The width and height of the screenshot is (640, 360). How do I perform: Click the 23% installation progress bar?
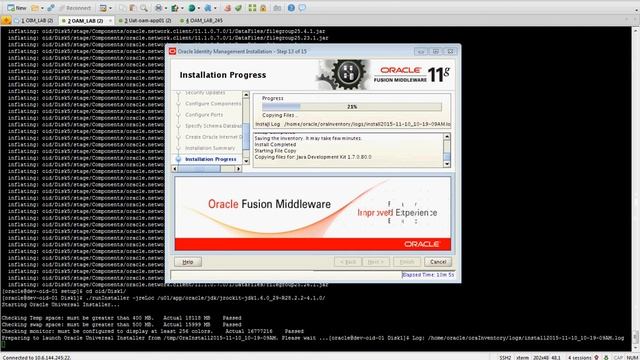[x=352, y=107]
